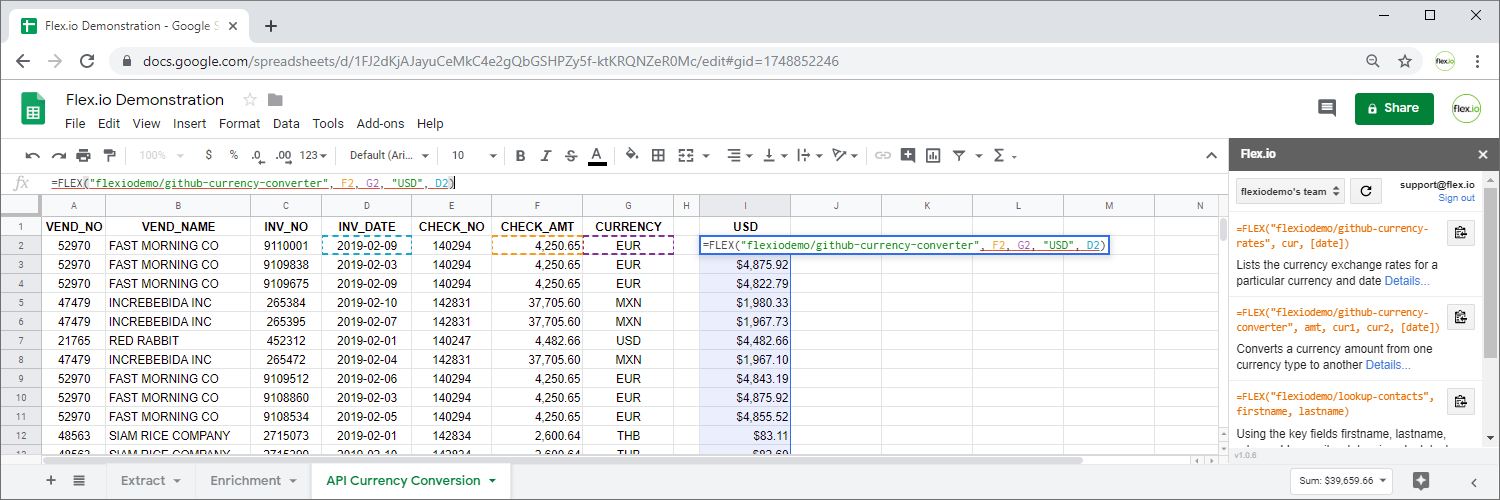The image size is (1500, 500).
Task: Open the borders tool
Action: coord(658,155)
